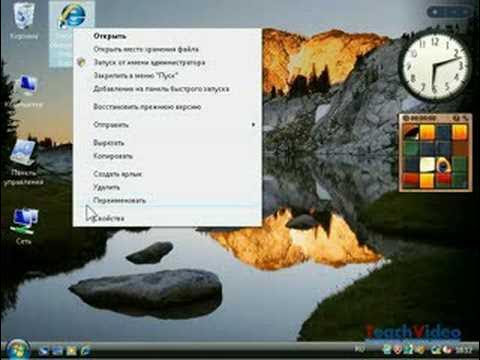Launch Internet Explorer from Quick Launch bar
480x360 pixels.
pos(86,350)
